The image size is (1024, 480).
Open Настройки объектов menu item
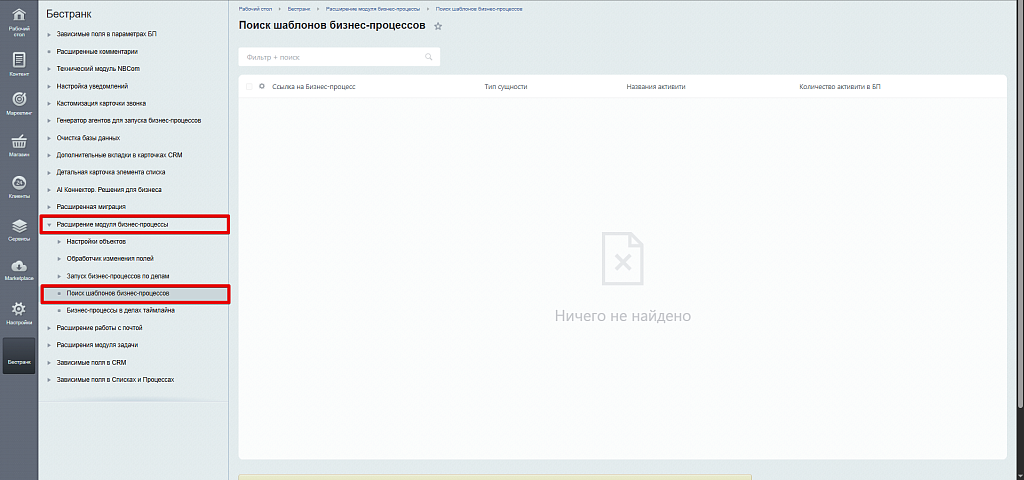[x=96, y=242]
